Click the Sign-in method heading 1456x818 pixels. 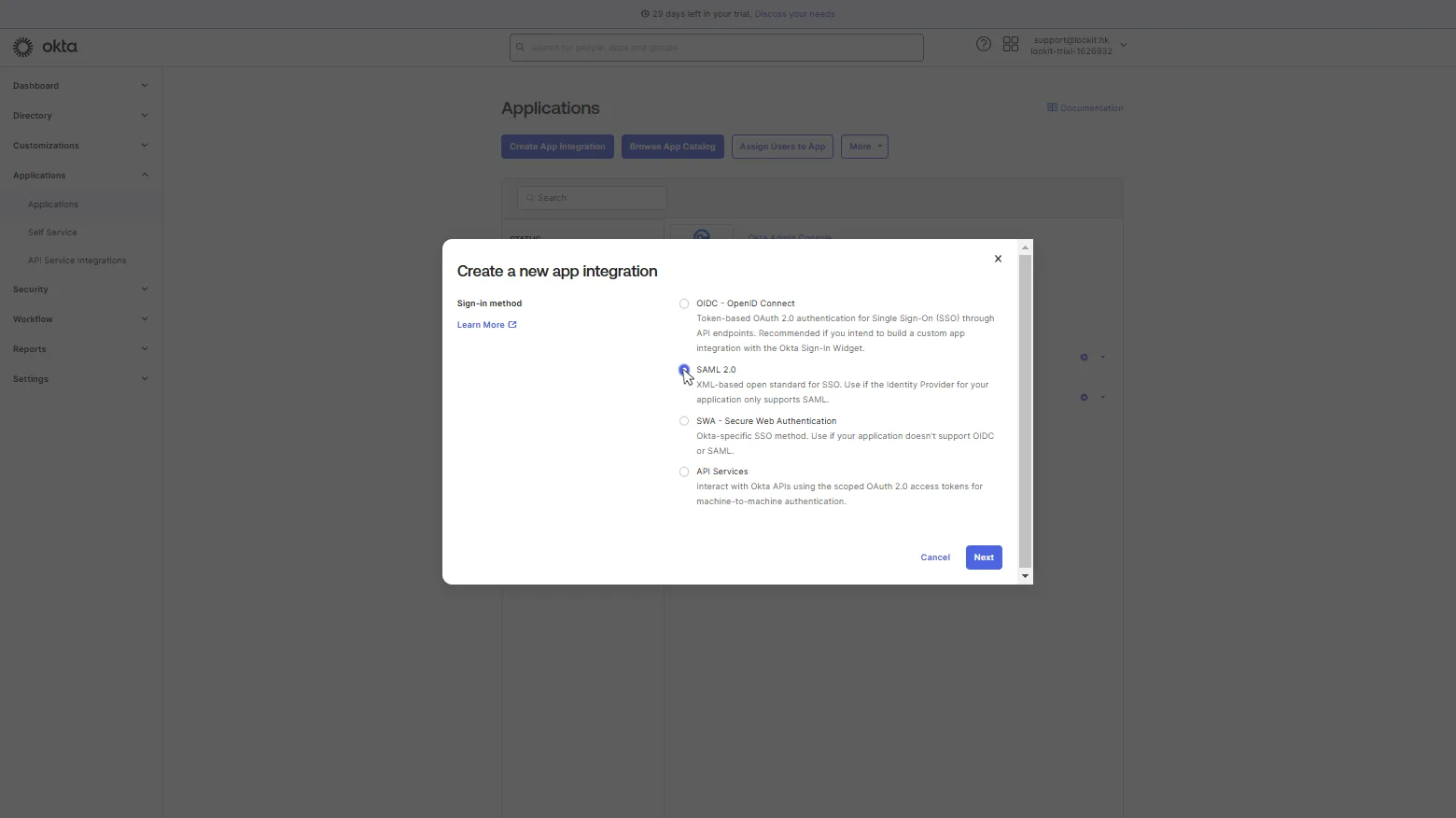pos(489,303)
